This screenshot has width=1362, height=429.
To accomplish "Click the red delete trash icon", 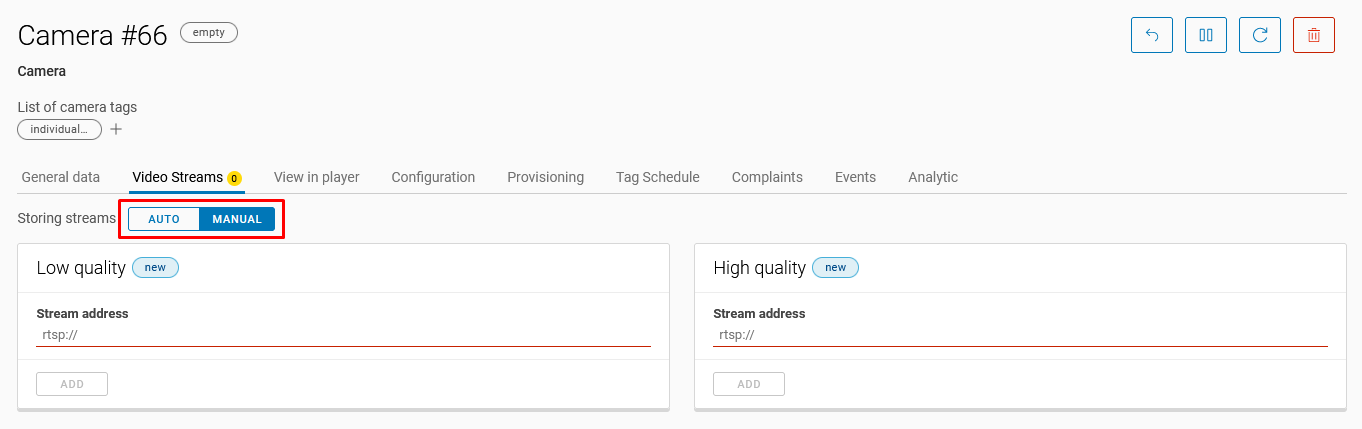I will pos(1314,35).
